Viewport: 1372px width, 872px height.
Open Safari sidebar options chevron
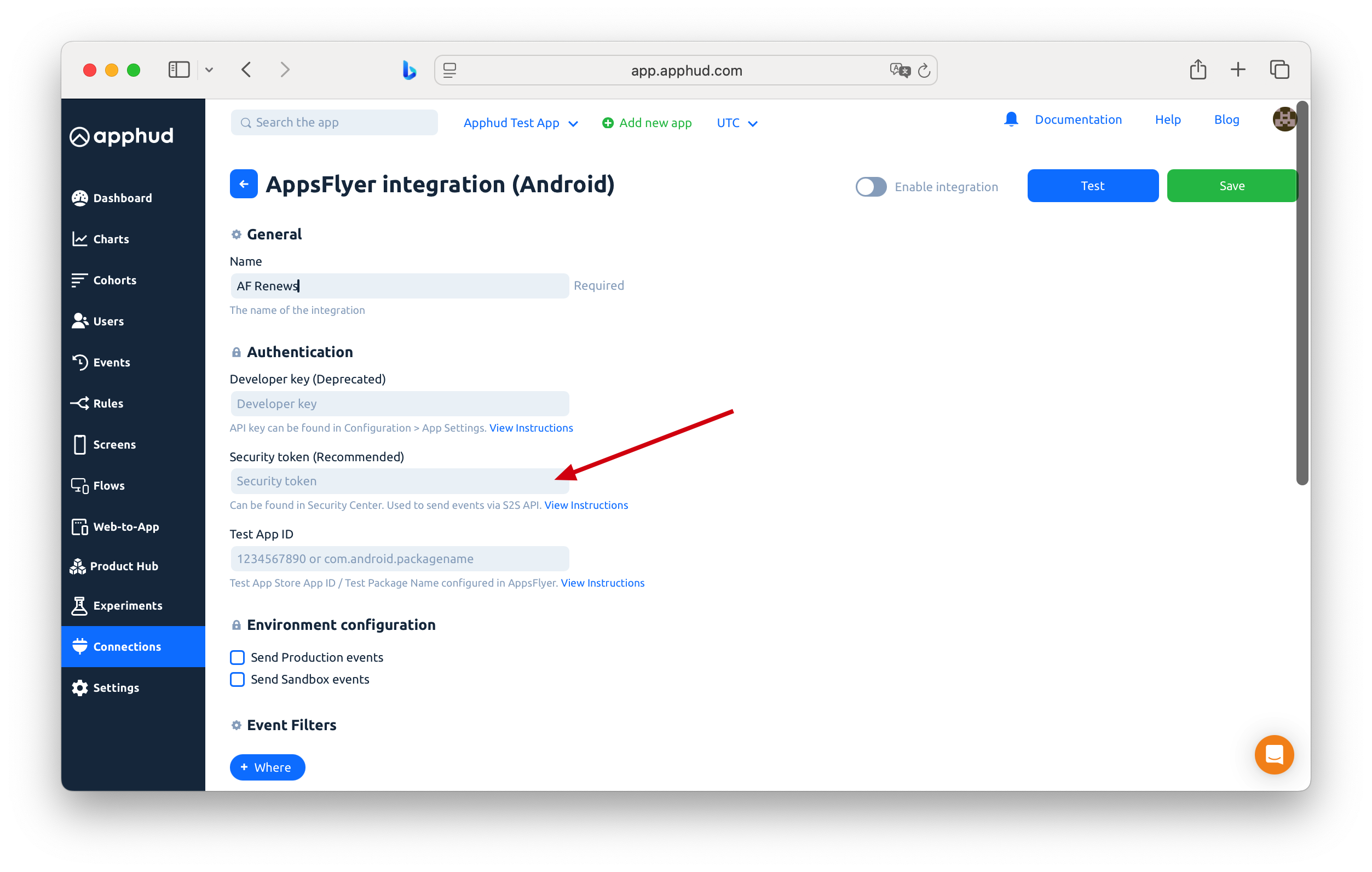[x=209, y=70]
